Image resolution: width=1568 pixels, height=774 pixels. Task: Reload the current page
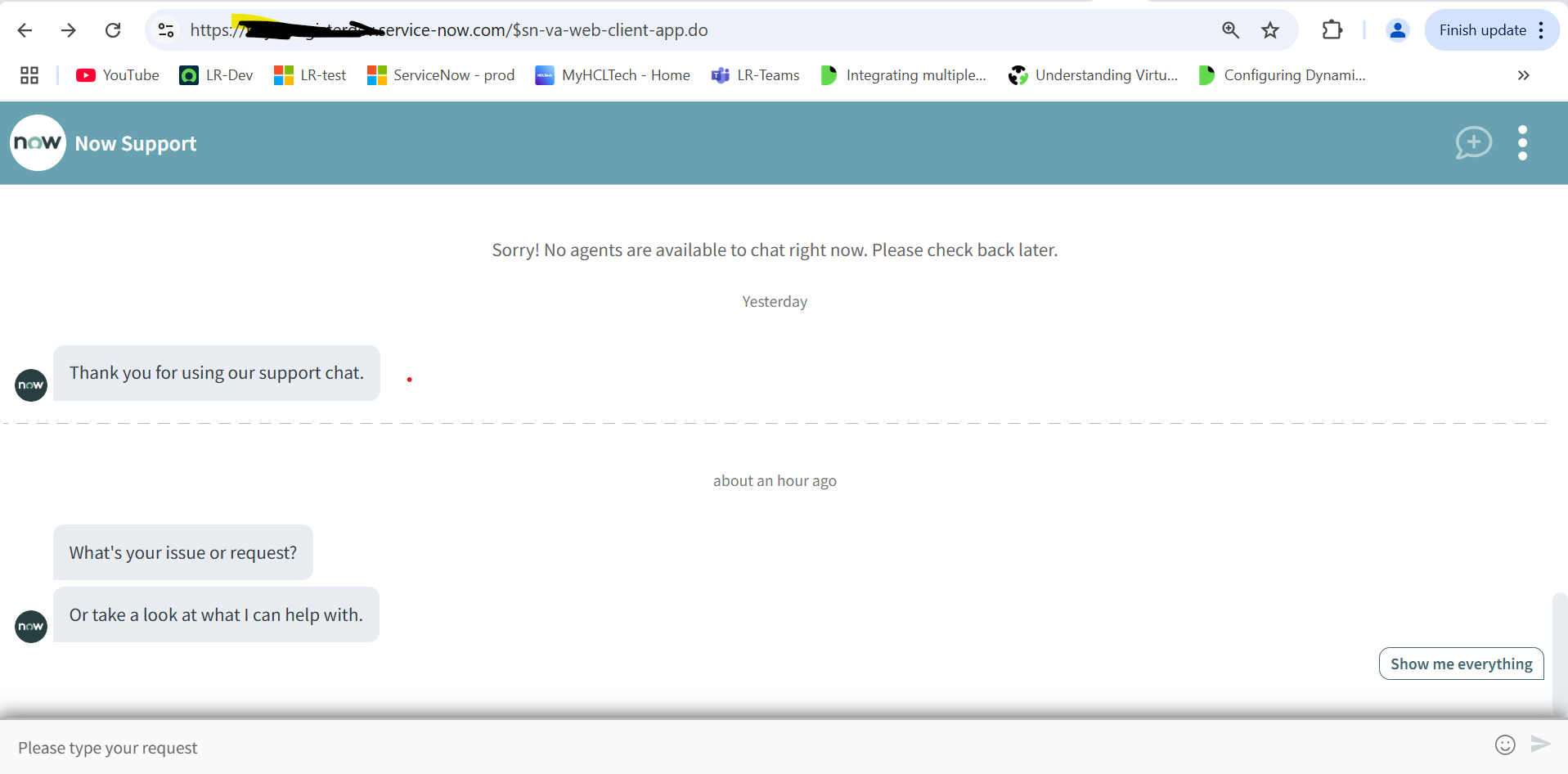coord(113,30)
